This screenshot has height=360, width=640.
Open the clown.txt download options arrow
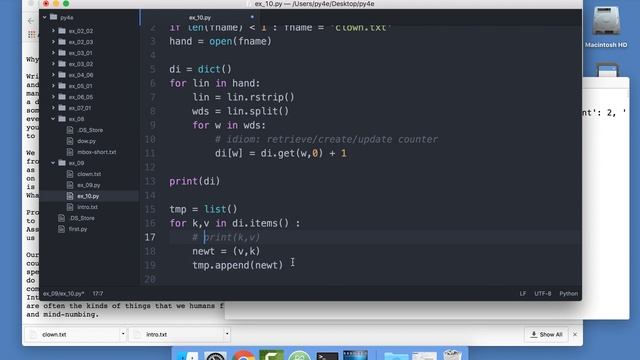(x=123, y=334)
